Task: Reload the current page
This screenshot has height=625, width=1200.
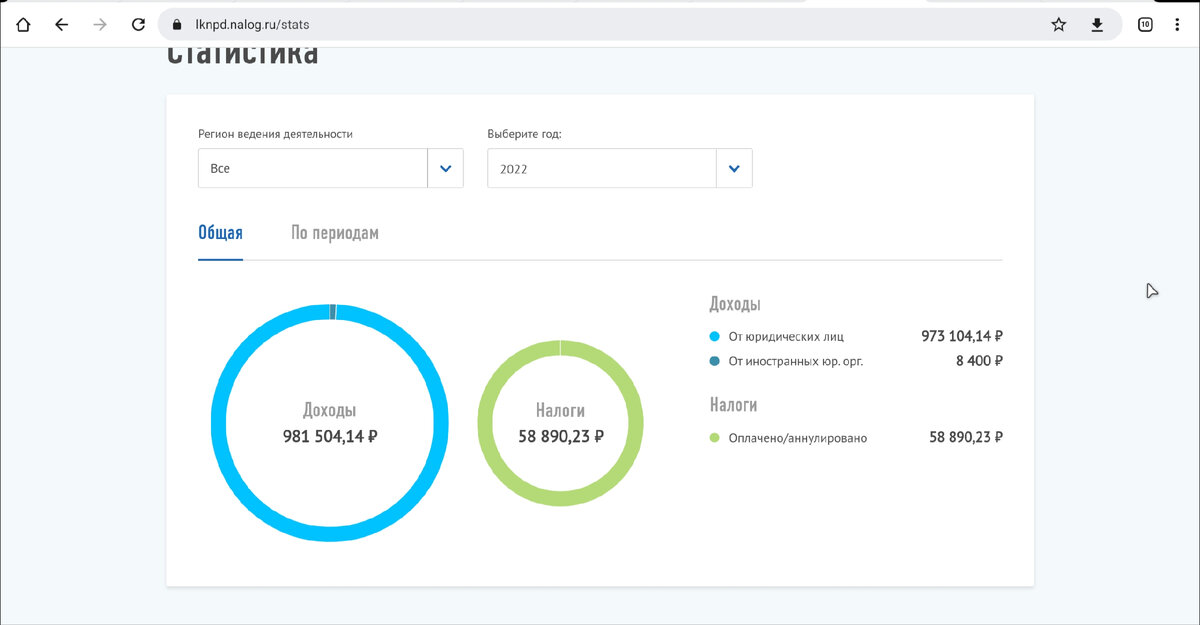Action: pyautogui.click(x=138, y=24)
